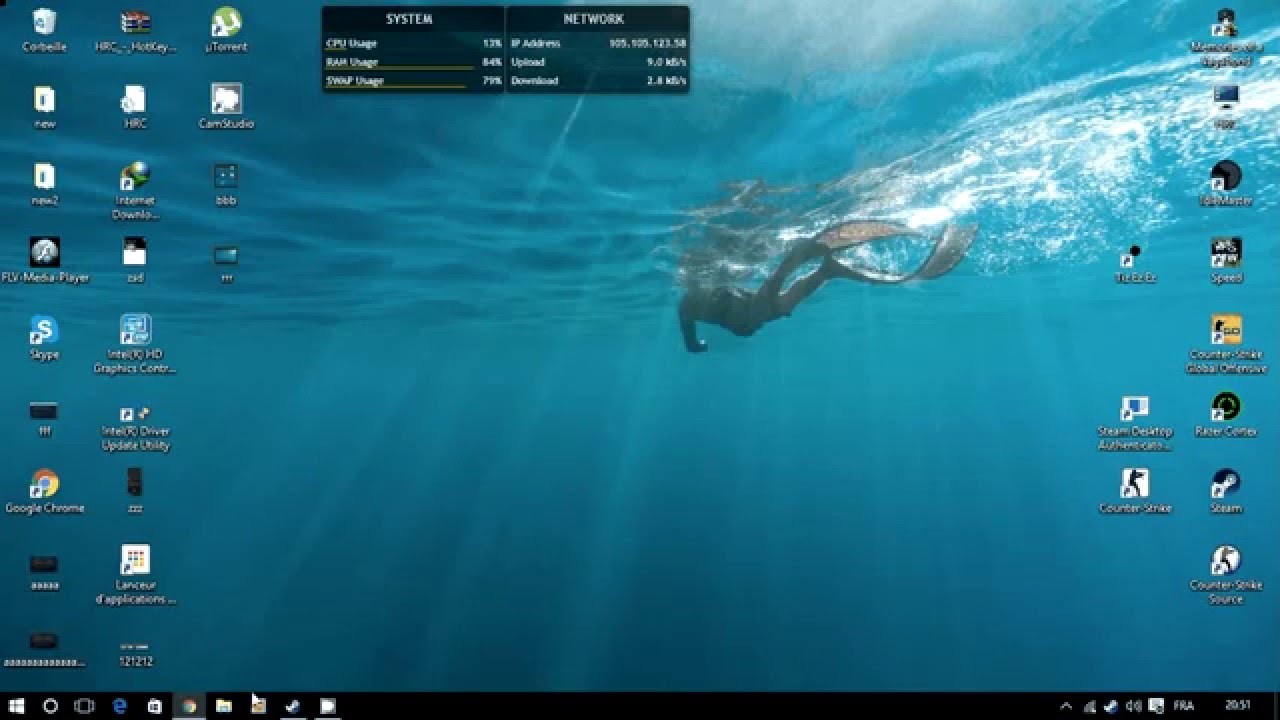Open the action center notification icon

(1156, 706)
